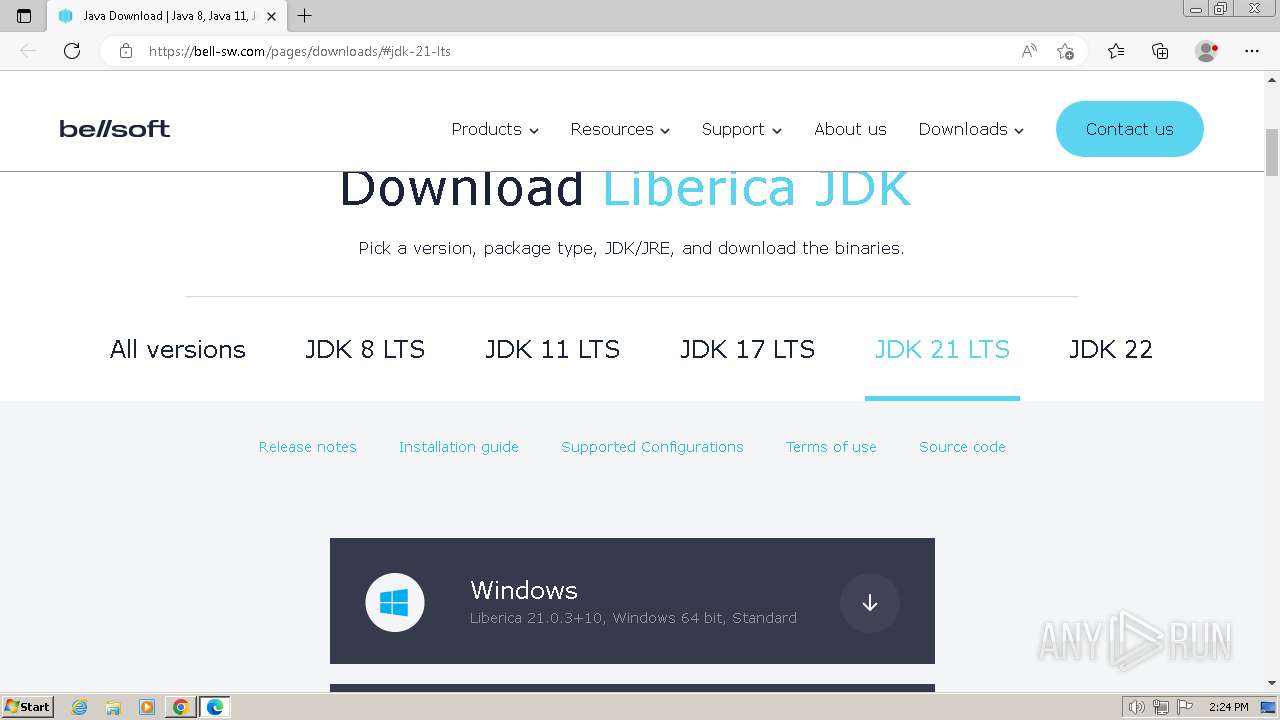Screen dimensions: 1280x720
Task: Open the Source code link
Action: coord(962,447)
